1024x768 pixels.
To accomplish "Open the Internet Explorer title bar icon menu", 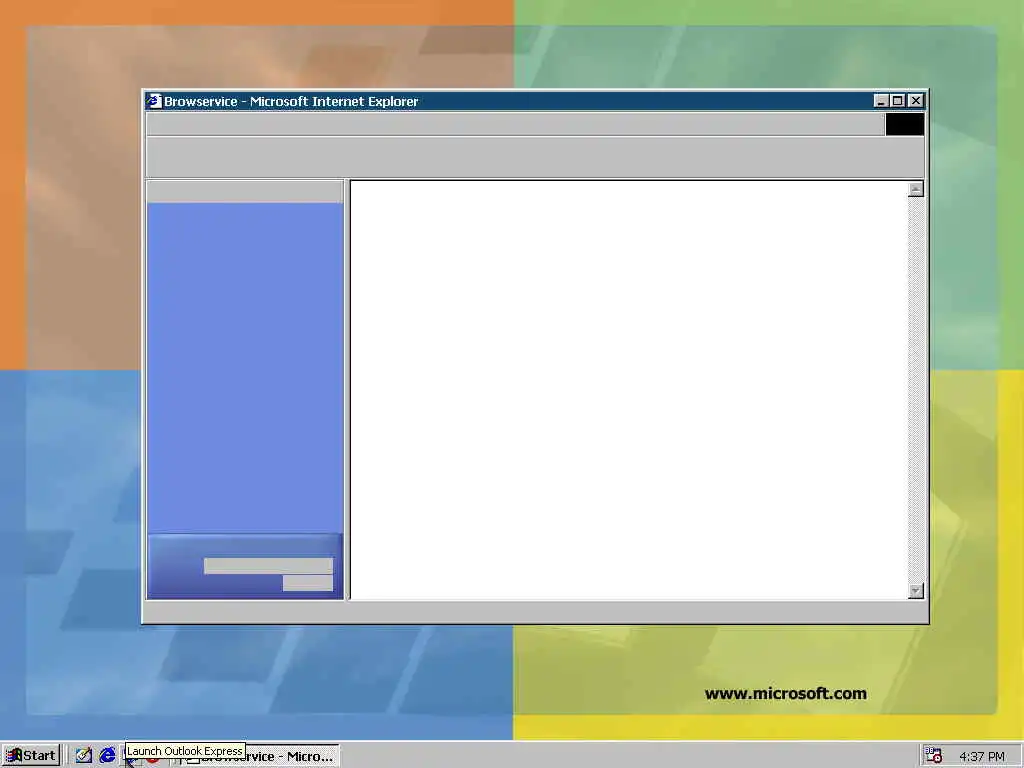I will click(153, 101).
